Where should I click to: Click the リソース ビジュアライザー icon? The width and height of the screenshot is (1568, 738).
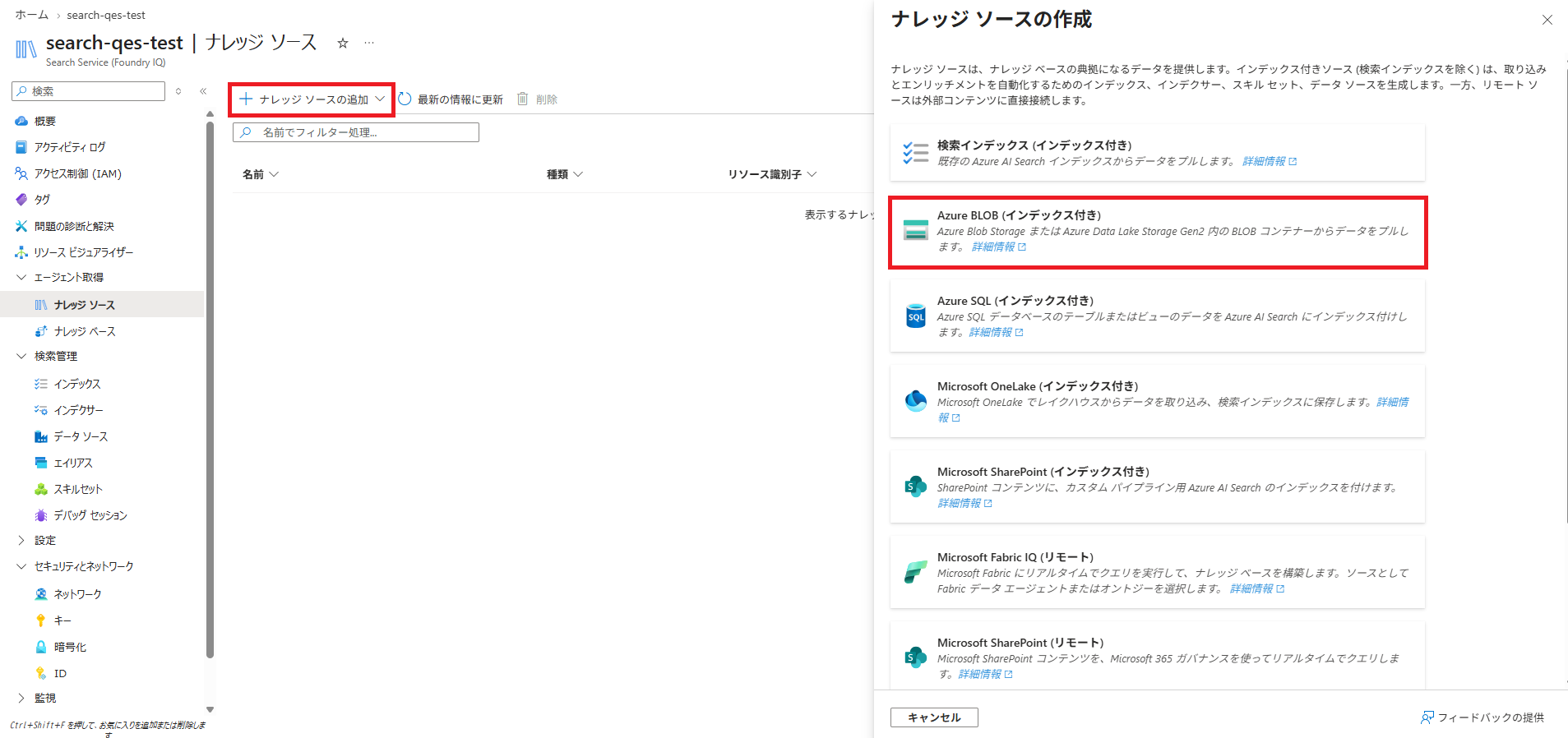click(21, 252)
